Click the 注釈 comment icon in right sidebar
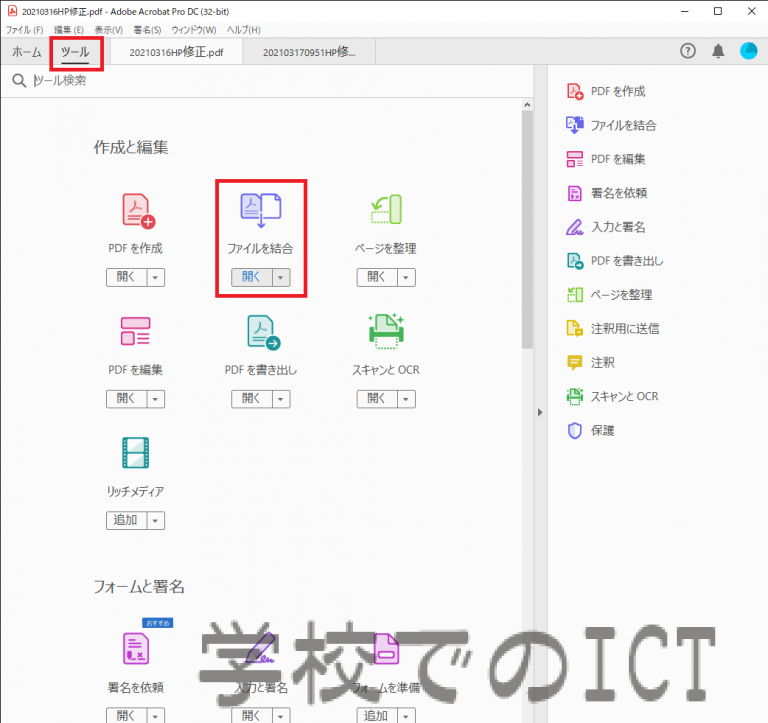The image size is (768, 723). point(575,362)
